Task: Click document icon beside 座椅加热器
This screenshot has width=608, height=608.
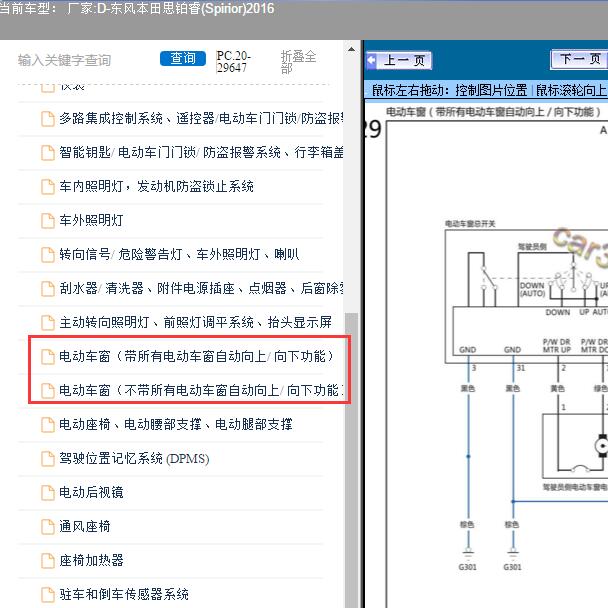Action: [x=48, y=561]
